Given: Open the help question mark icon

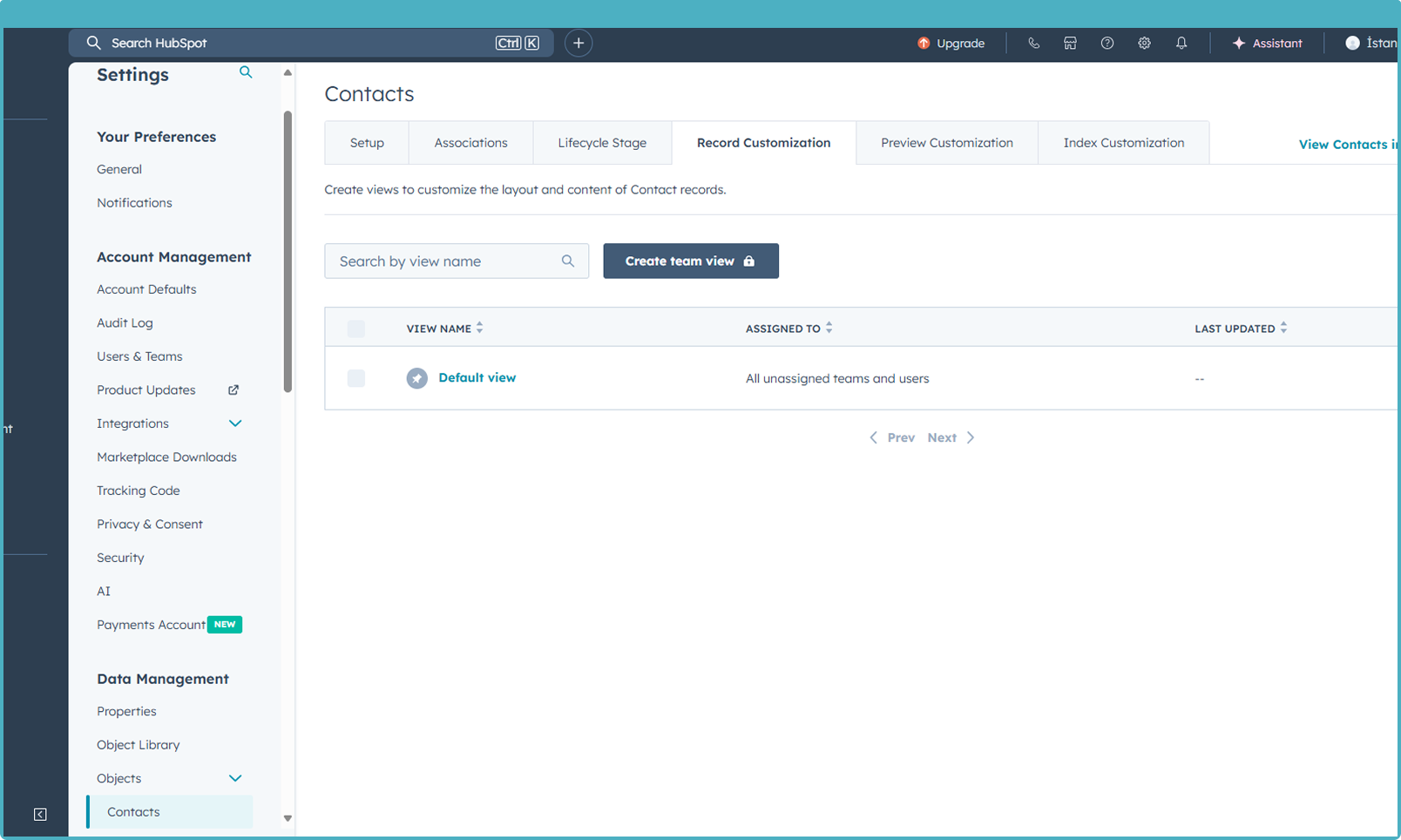Looking at the screenshot, I should click(1107, 43).
